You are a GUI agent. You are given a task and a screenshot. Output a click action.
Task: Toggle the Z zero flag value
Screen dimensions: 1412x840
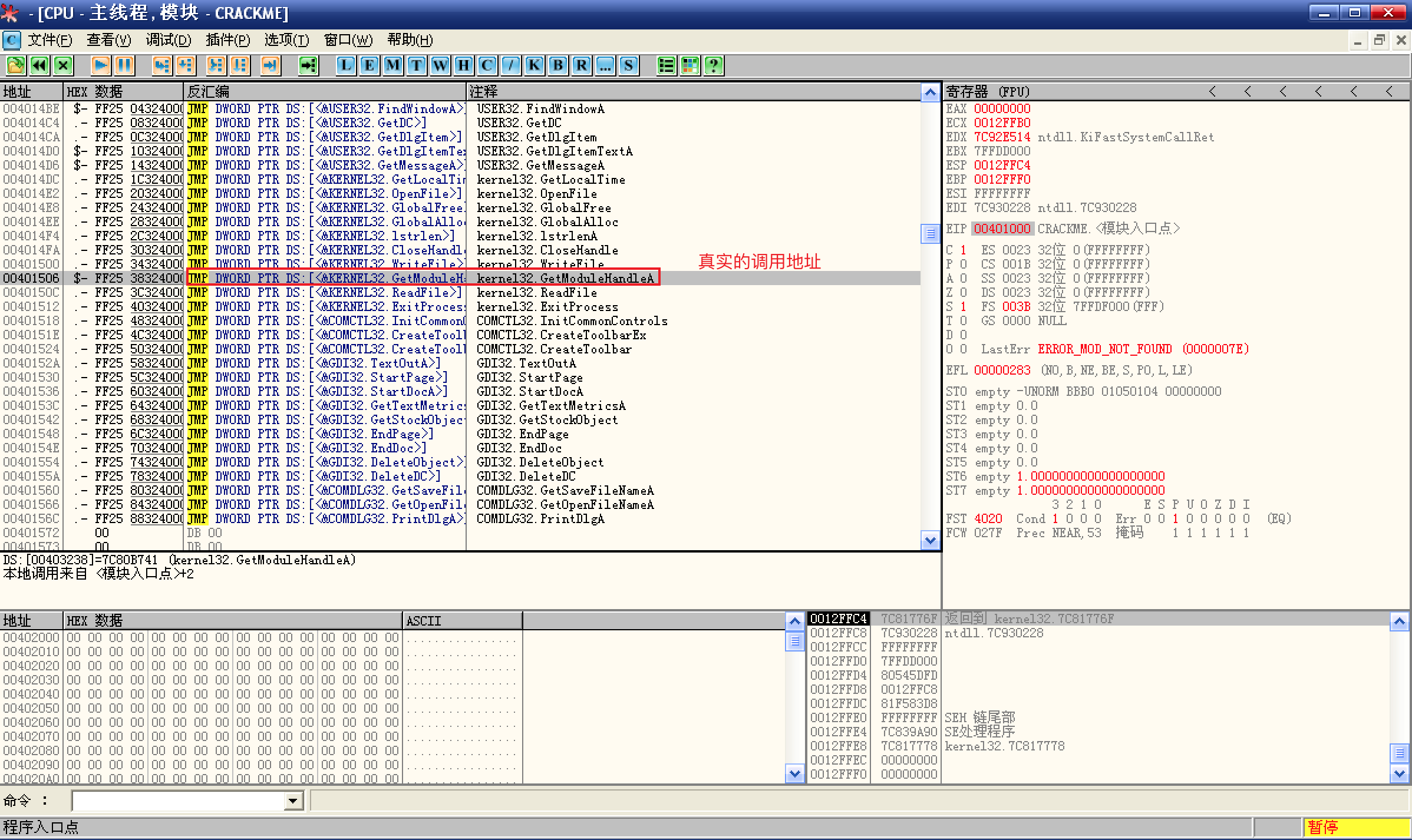964,292
